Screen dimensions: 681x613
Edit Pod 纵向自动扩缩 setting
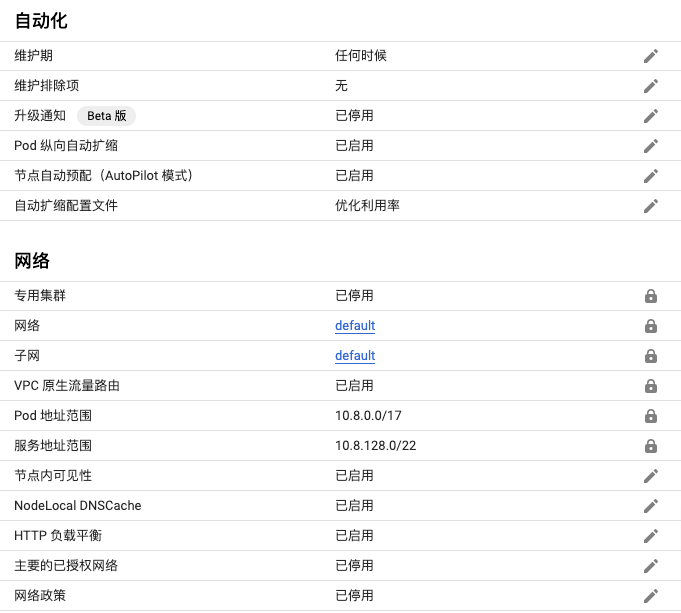coord(651,146)
